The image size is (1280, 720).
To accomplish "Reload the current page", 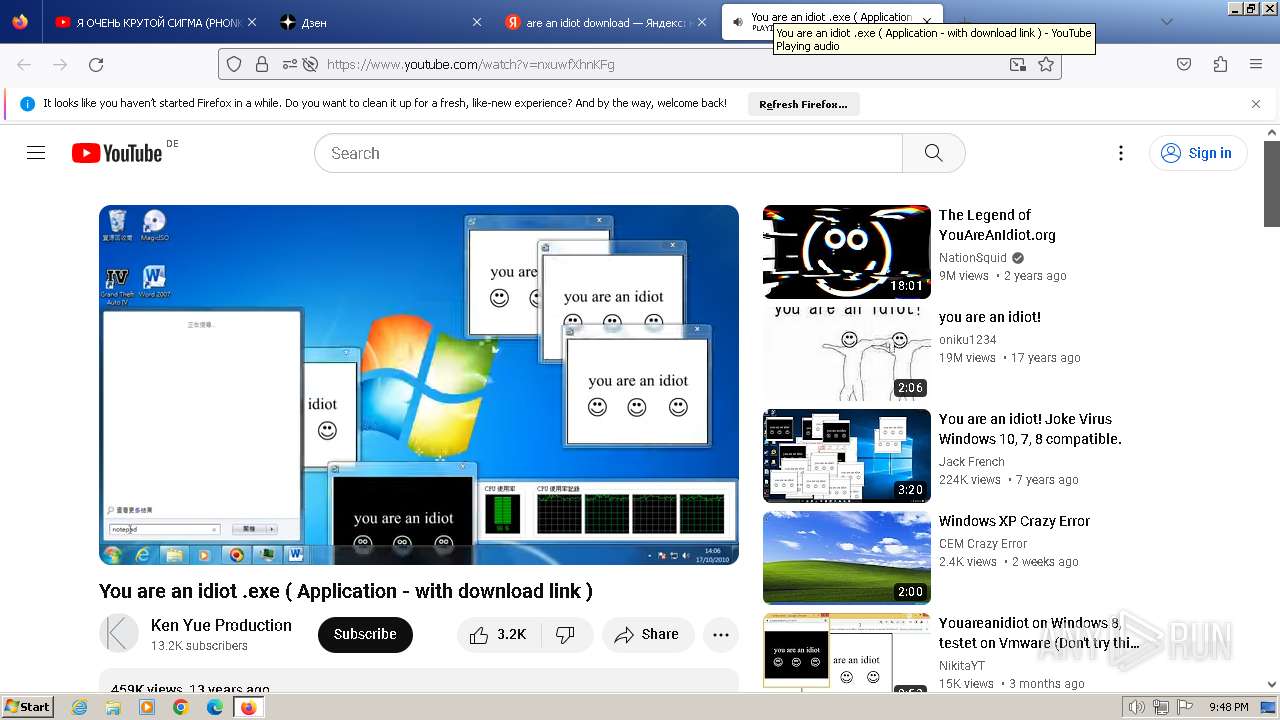I will click(96, 64).
